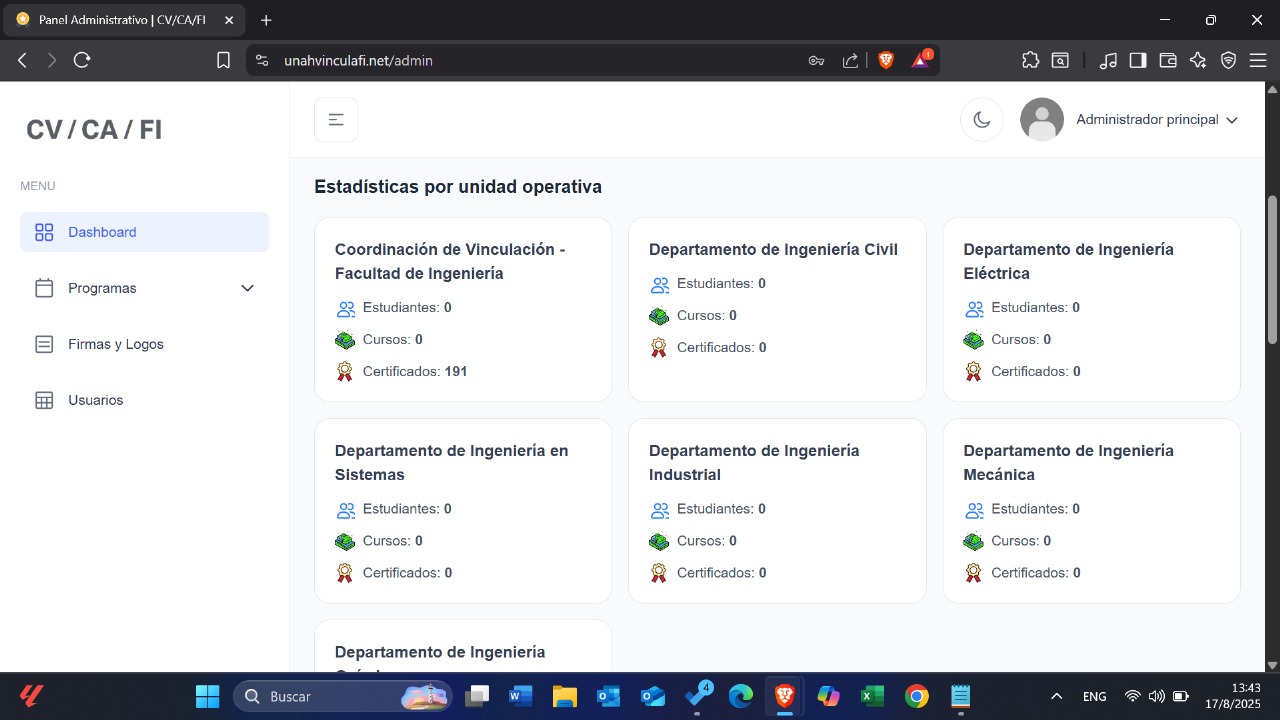Click the Leo AI sparkle icon

coord(1198,60)
